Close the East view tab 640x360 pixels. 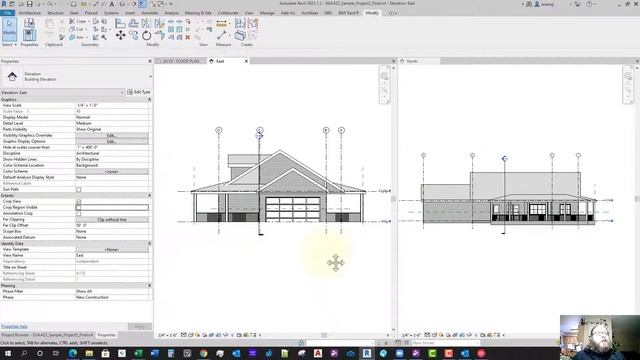pos(246,61)
